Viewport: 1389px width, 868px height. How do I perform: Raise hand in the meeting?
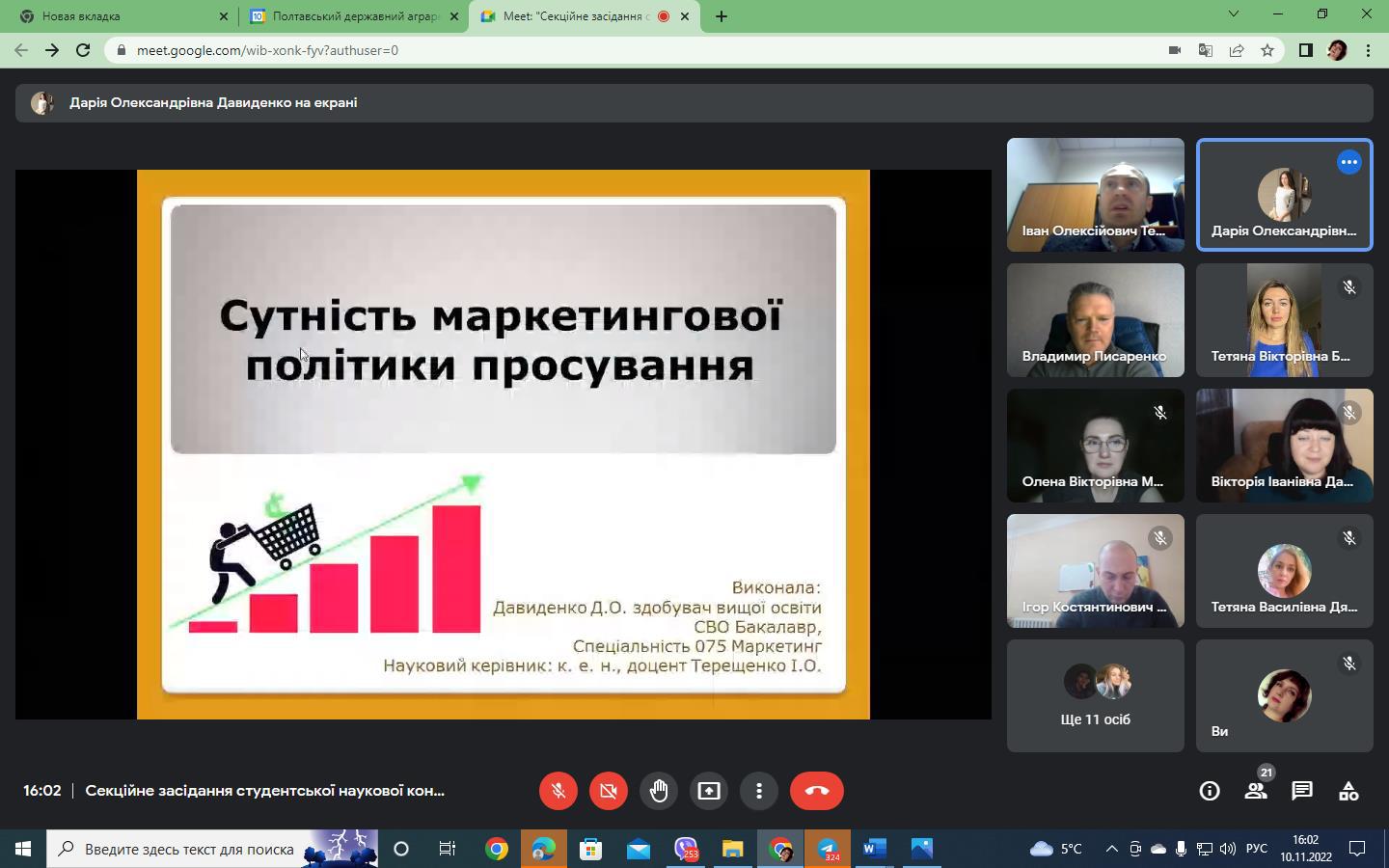click(x=659, y=791)
